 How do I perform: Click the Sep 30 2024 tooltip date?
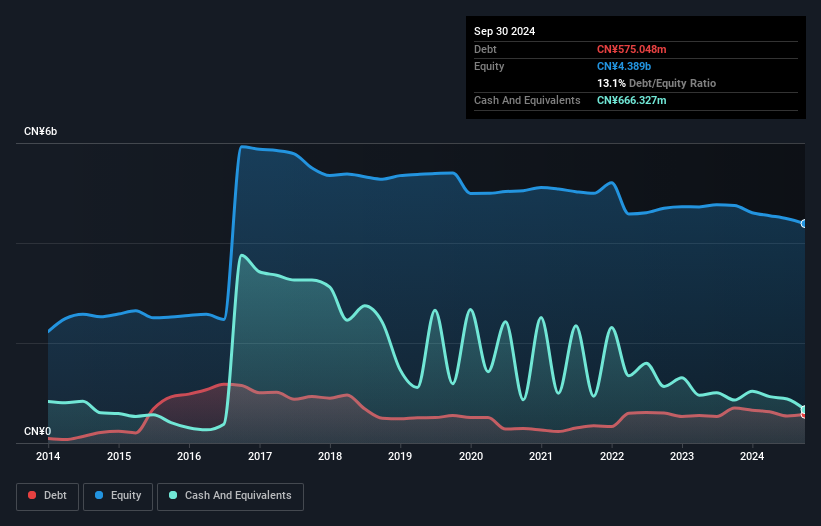pyautogui.click(x=504, y=31)
